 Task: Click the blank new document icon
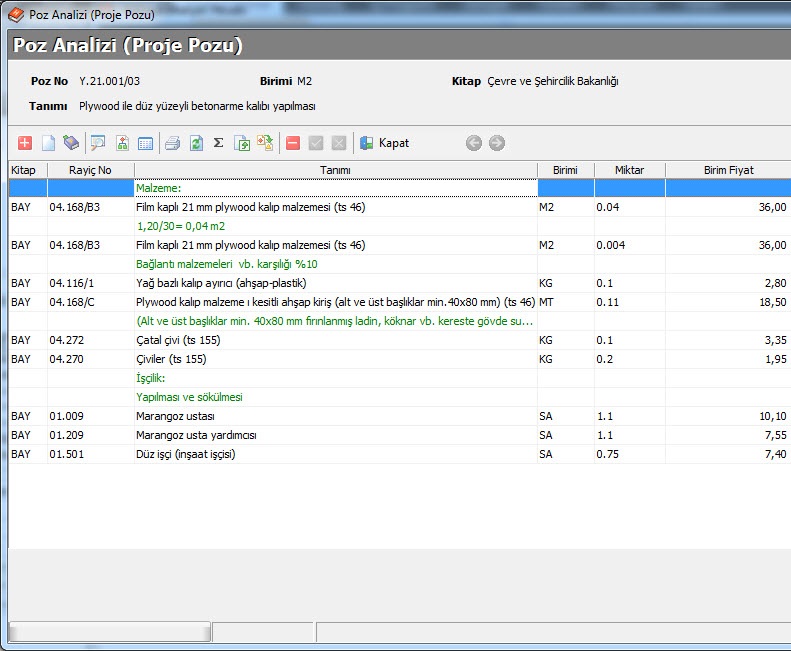[48, 143]
